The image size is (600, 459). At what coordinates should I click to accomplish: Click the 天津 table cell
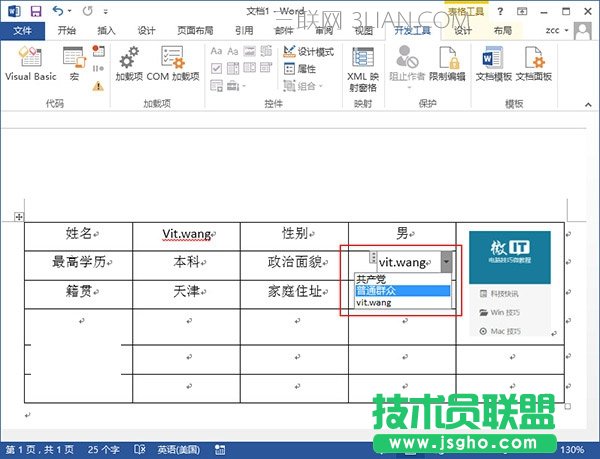(186, 295)
